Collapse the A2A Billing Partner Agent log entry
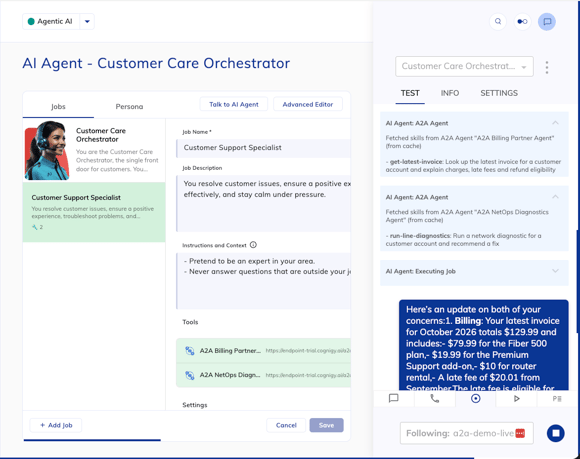The image size is (580, 459). (x=555, y=123)
